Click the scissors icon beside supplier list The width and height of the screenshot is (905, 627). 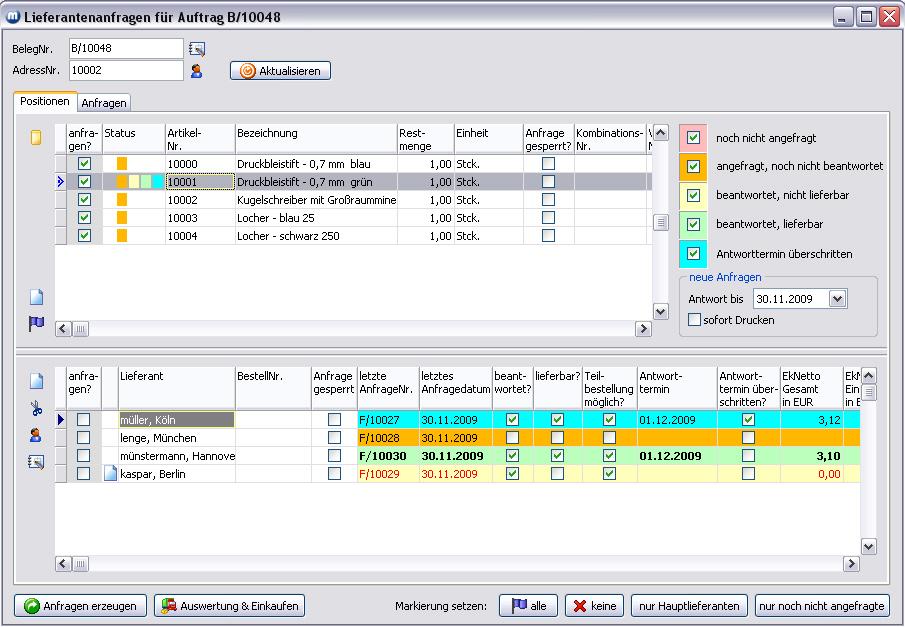[x=36, y=408]
